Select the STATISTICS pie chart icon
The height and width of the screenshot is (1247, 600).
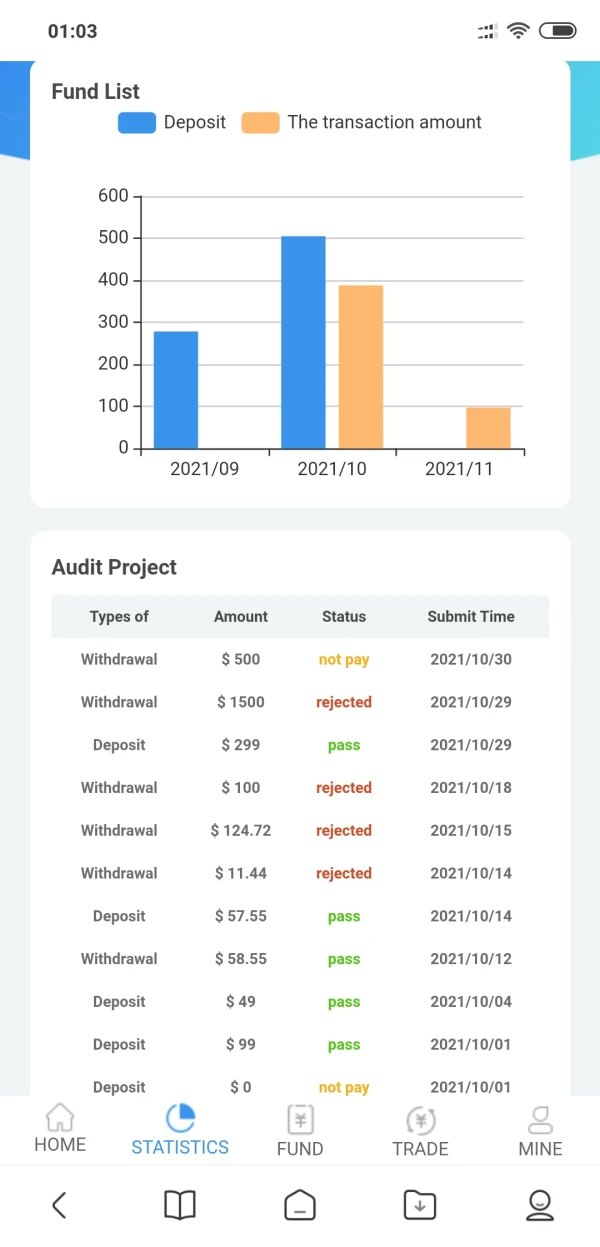[x=180, y=1118]
